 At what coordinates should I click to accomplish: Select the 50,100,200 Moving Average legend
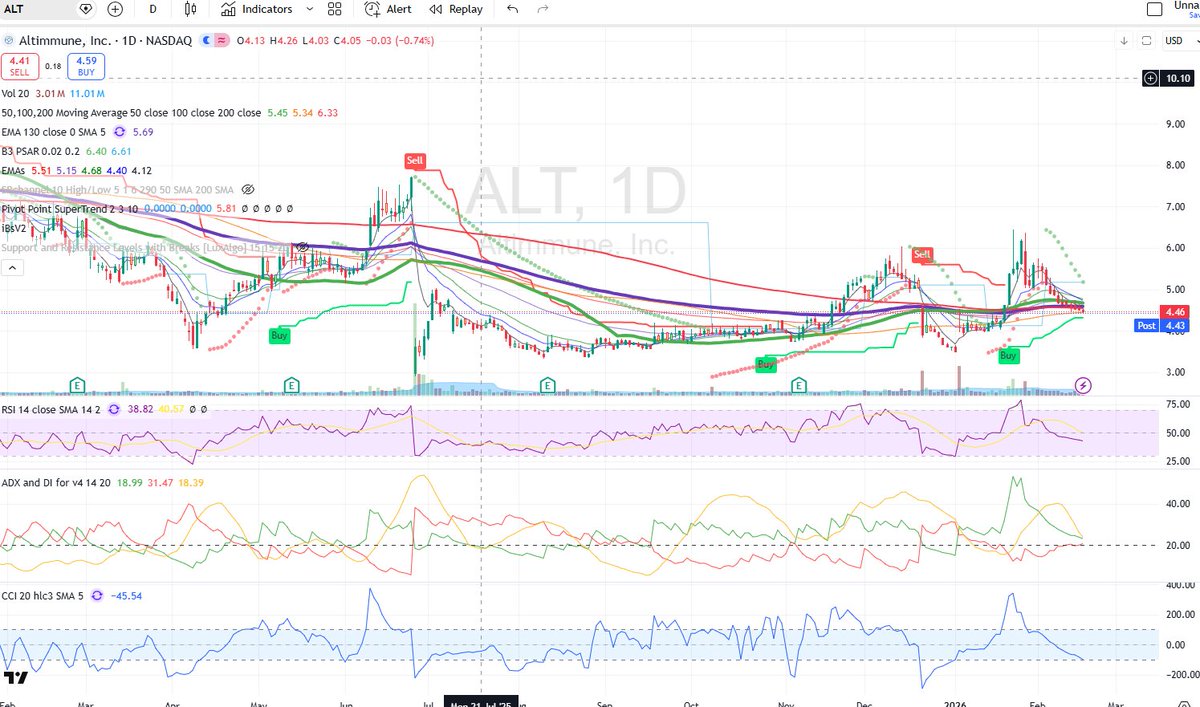click(131, 112)
